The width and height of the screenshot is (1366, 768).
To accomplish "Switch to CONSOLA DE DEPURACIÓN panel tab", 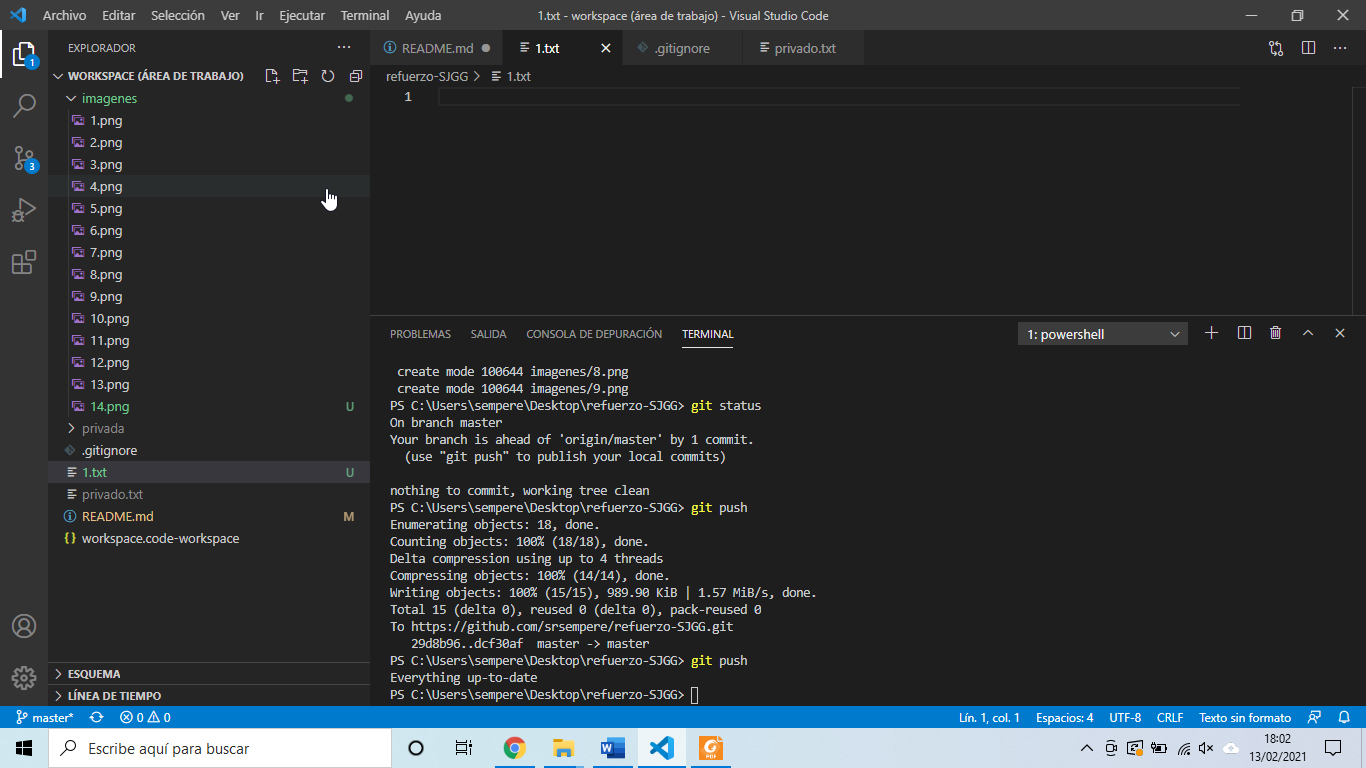I will click(x=594, y=334).
